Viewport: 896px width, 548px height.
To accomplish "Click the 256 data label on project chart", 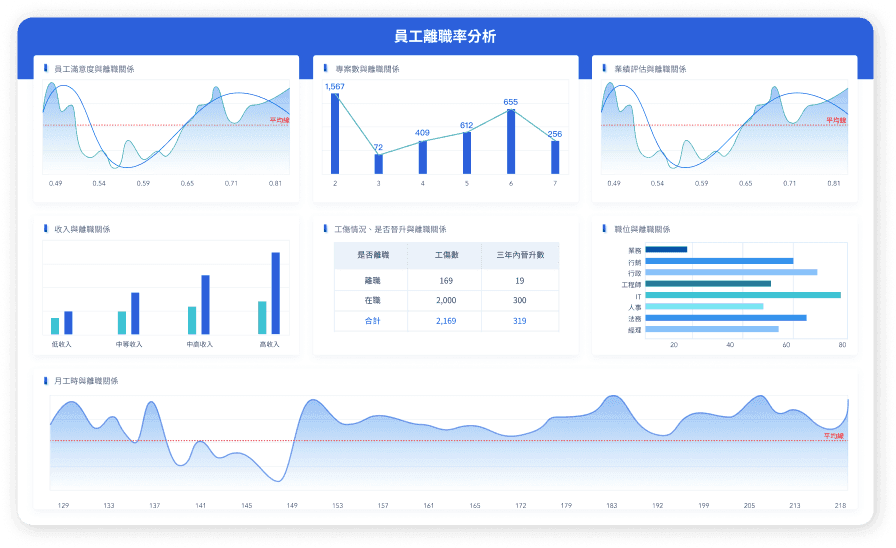I will (x=555, y=134).
